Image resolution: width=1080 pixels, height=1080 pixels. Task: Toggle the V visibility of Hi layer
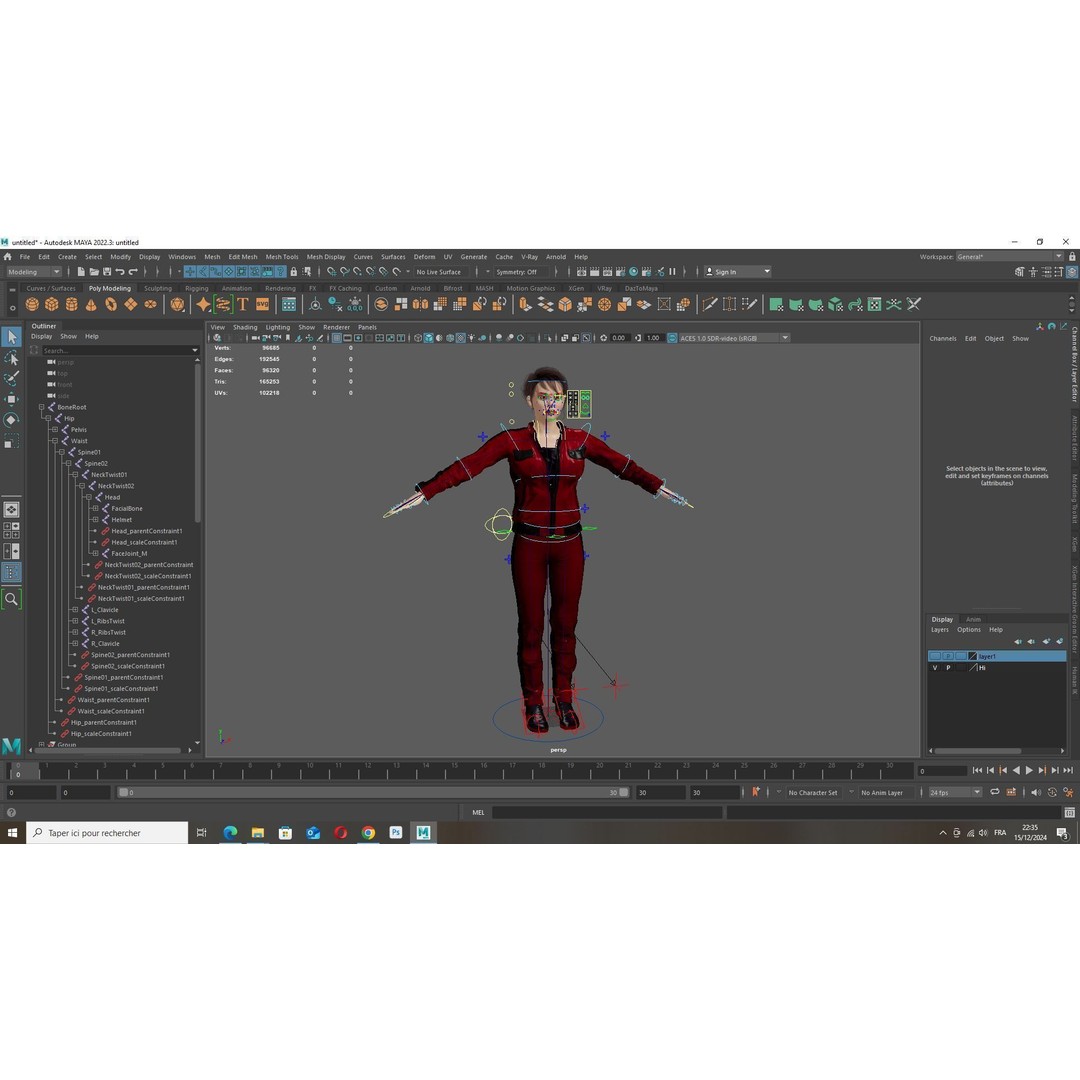click(935, 667)
